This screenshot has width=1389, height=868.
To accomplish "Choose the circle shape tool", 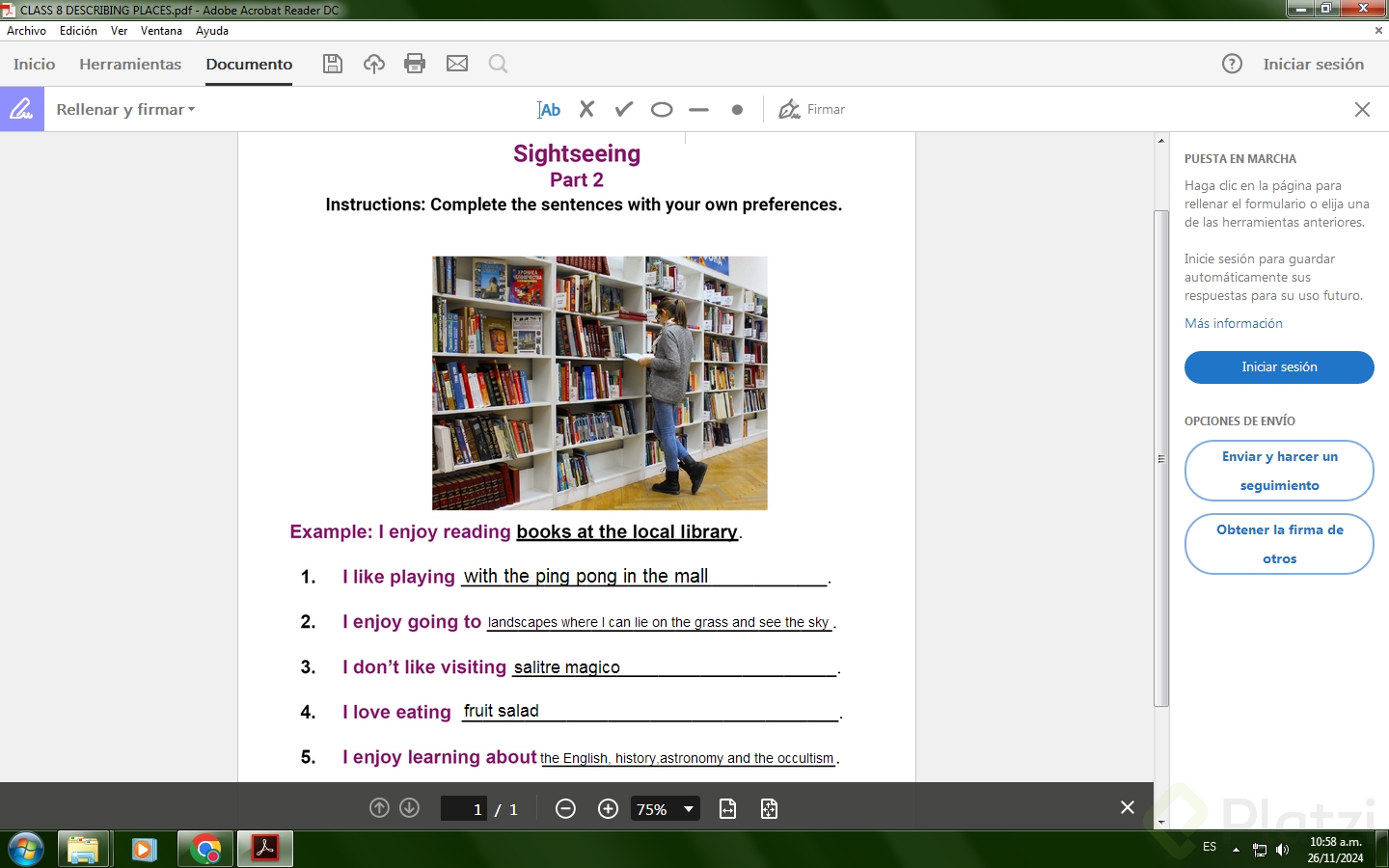I will click(x=662, y=110).
